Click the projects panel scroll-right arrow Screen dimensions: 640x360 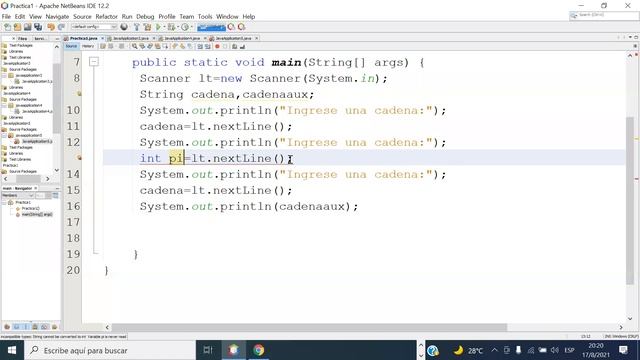(x=47, y=179)
